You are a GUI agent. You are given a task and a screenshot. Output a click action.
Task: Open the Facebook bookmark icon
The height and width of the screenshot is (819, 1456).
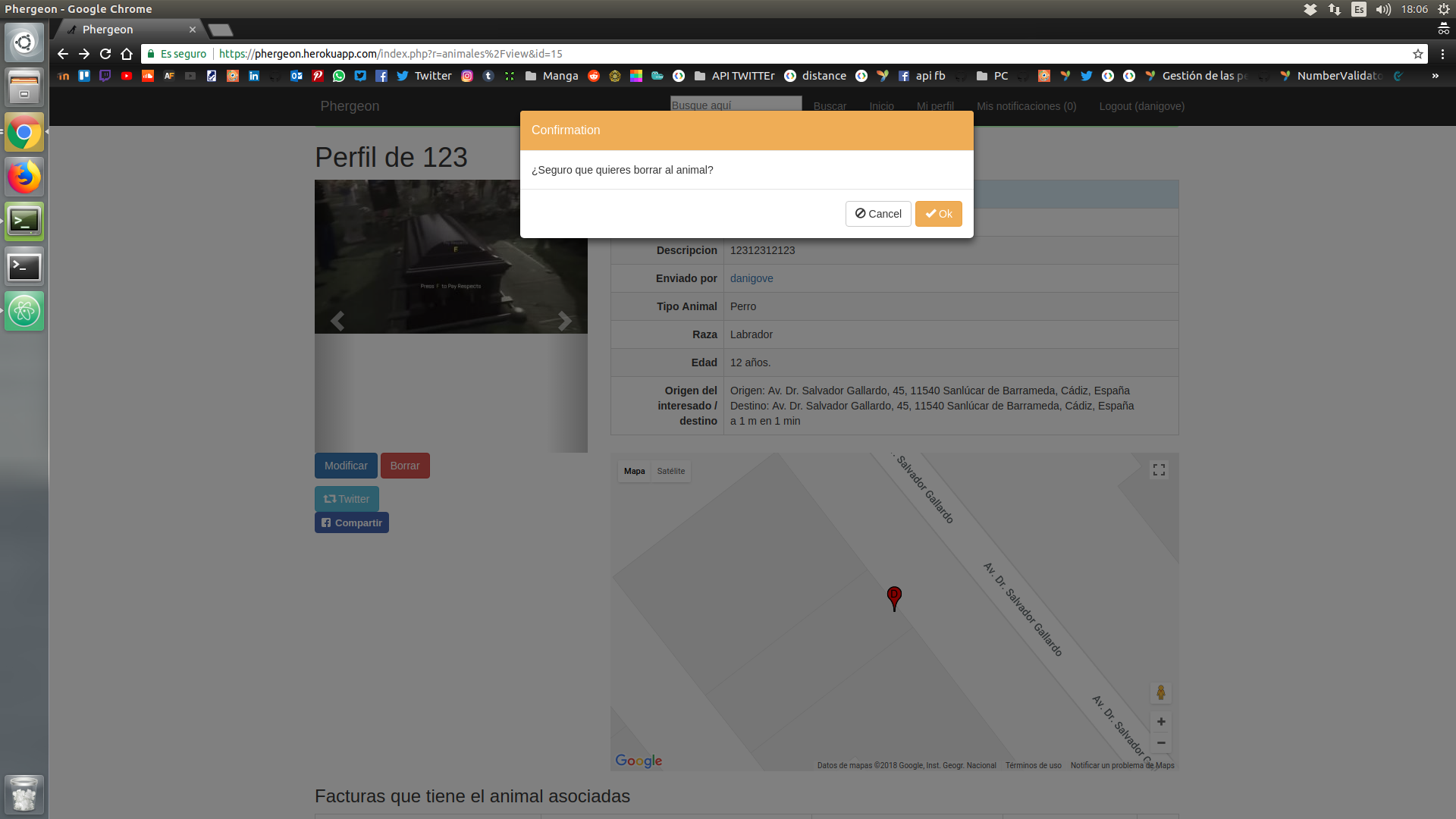(x=381, y=76)
